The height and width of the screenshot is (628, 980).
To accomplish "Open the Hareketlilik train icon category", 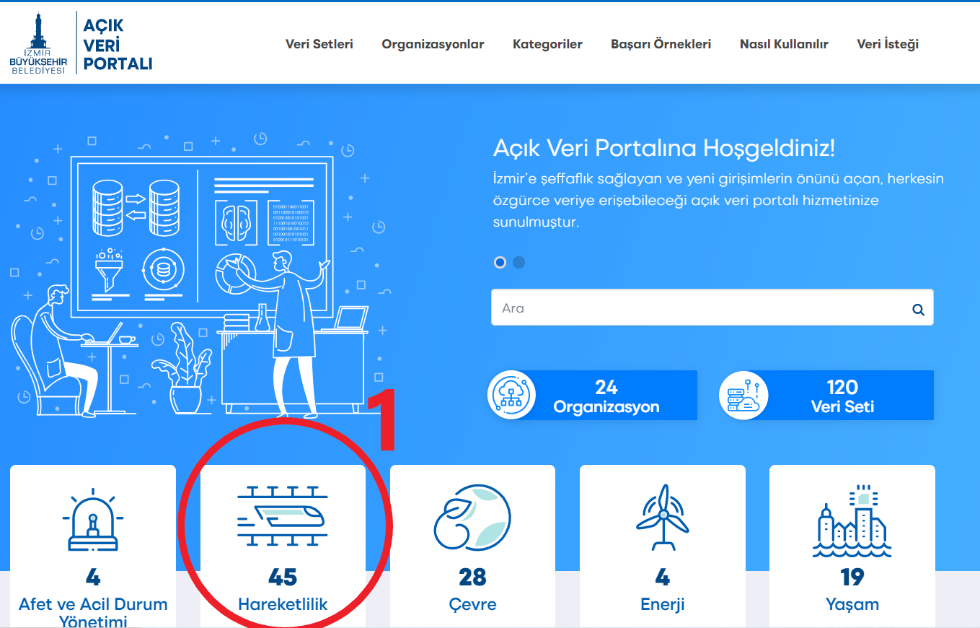I will pos(283,517).
